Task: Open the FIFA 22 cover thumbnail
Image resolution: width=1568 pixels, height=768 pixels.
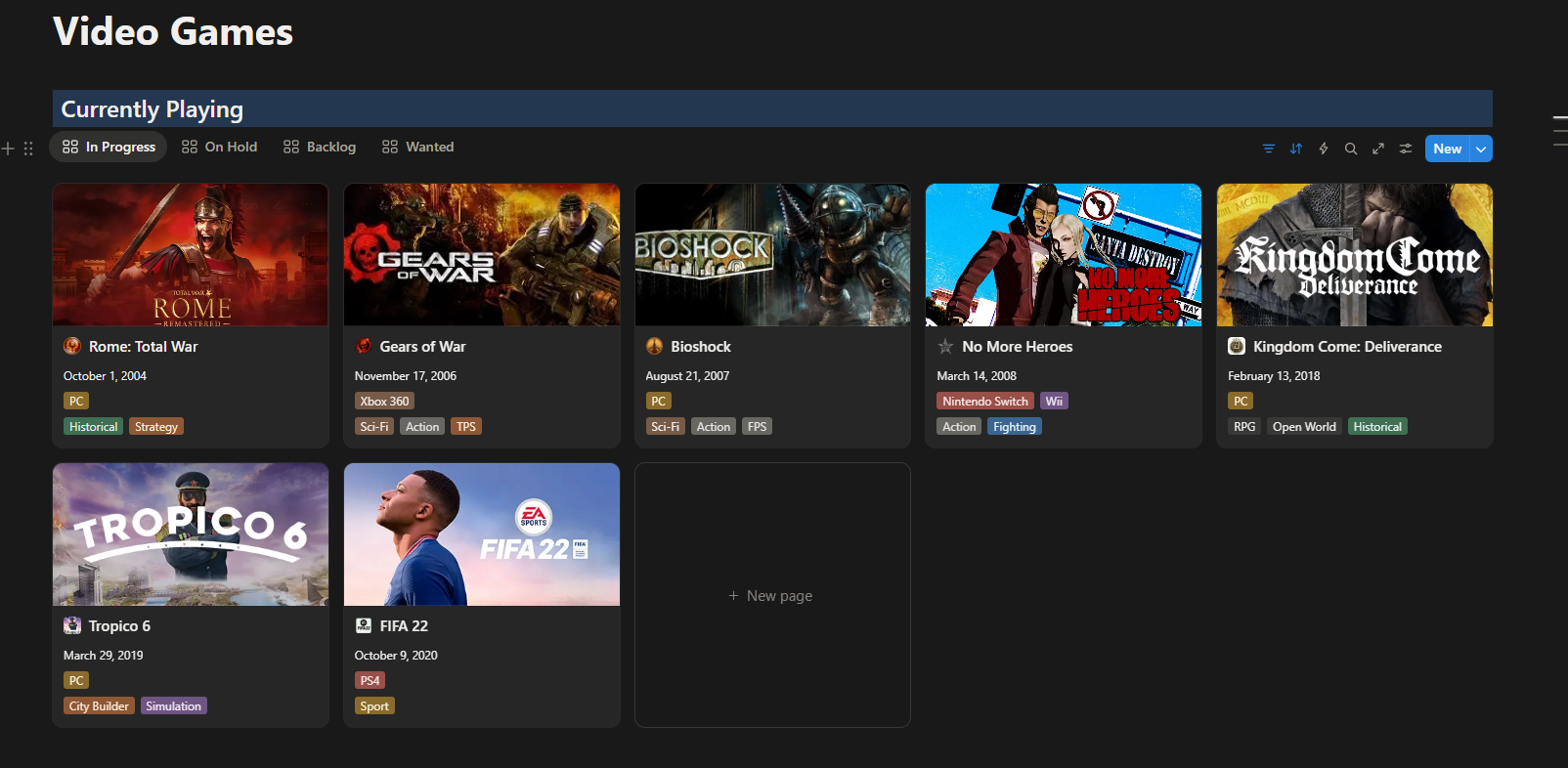Action: [x=481, y=533]
